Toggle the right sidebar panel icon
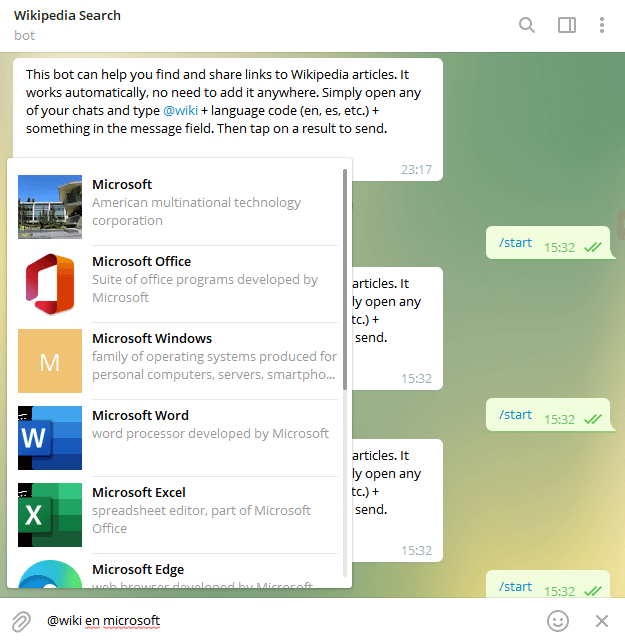 567,25
